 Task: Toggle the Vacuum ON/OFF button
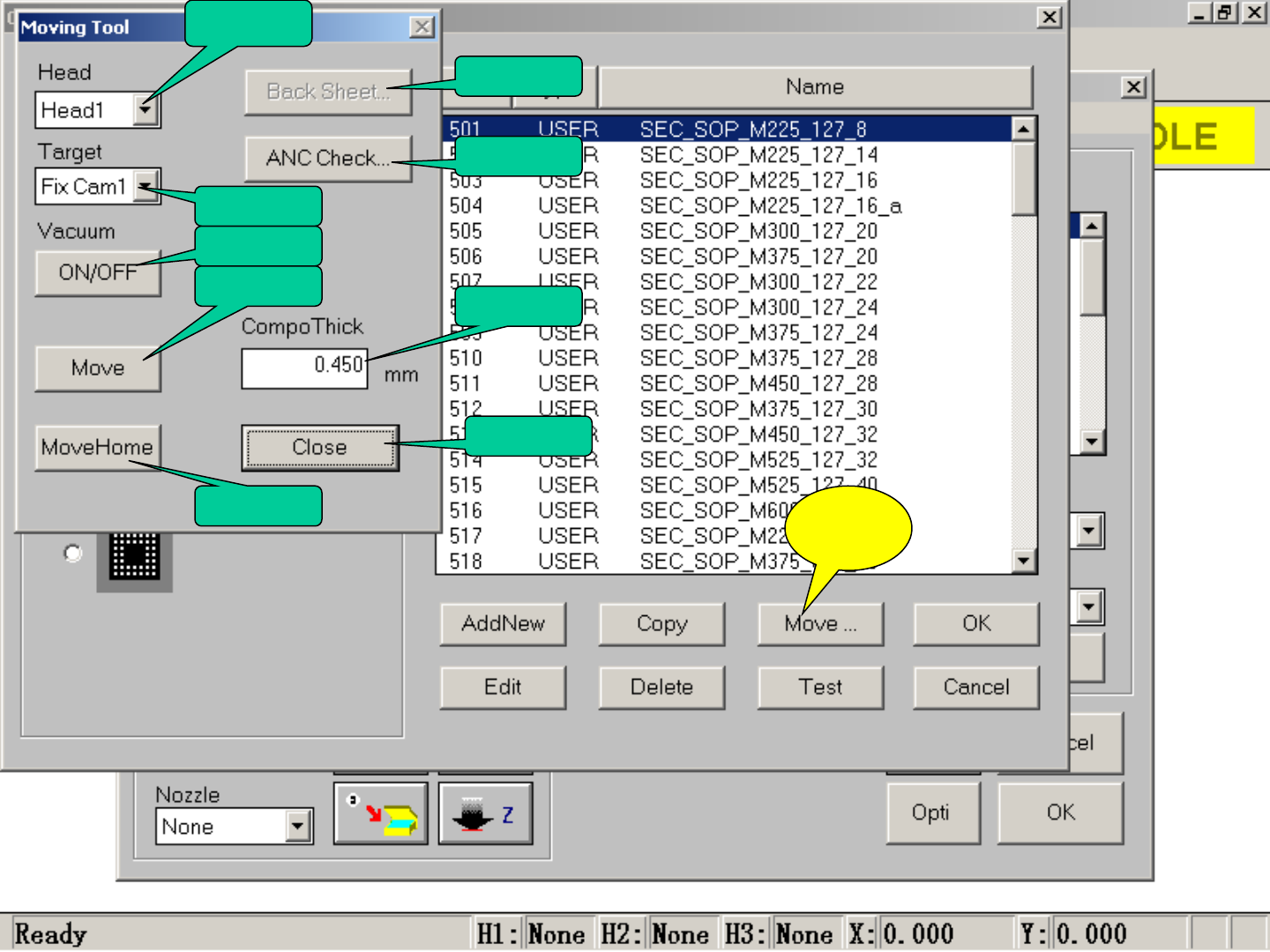pyautogui.click(x=97, y=273)
